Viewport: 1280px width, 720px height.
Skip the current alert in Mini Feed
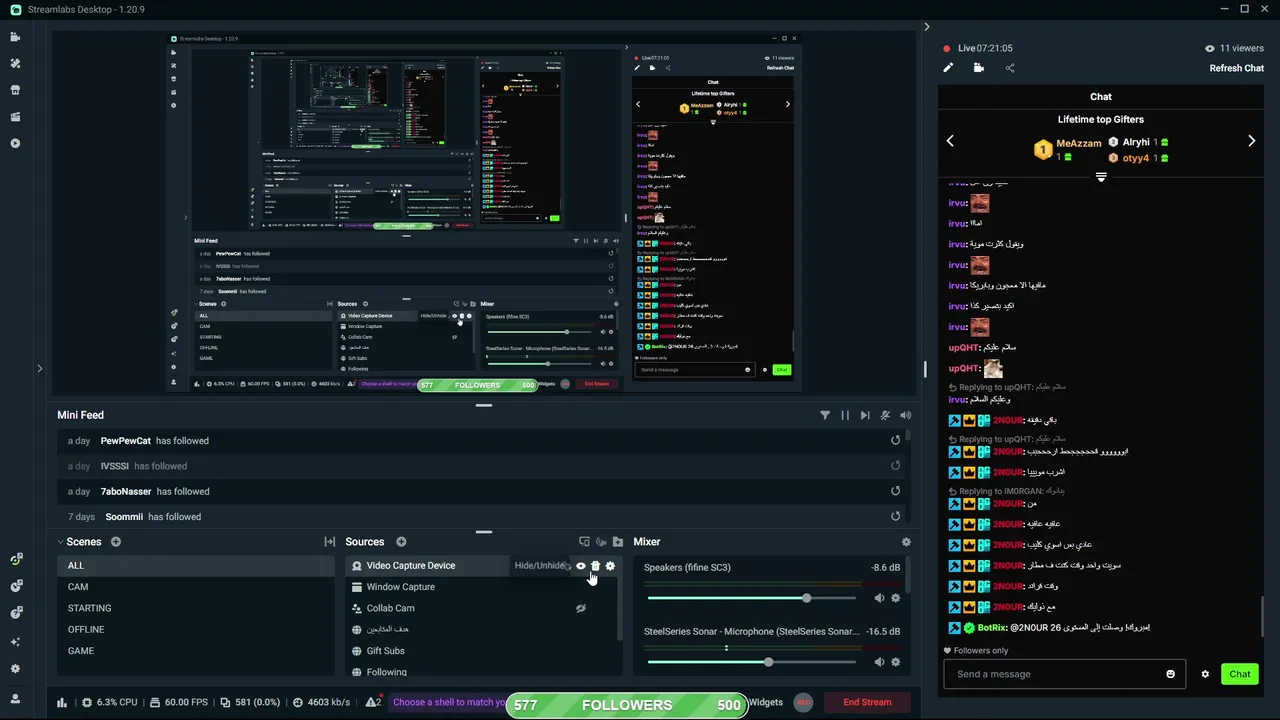(865, 415)
